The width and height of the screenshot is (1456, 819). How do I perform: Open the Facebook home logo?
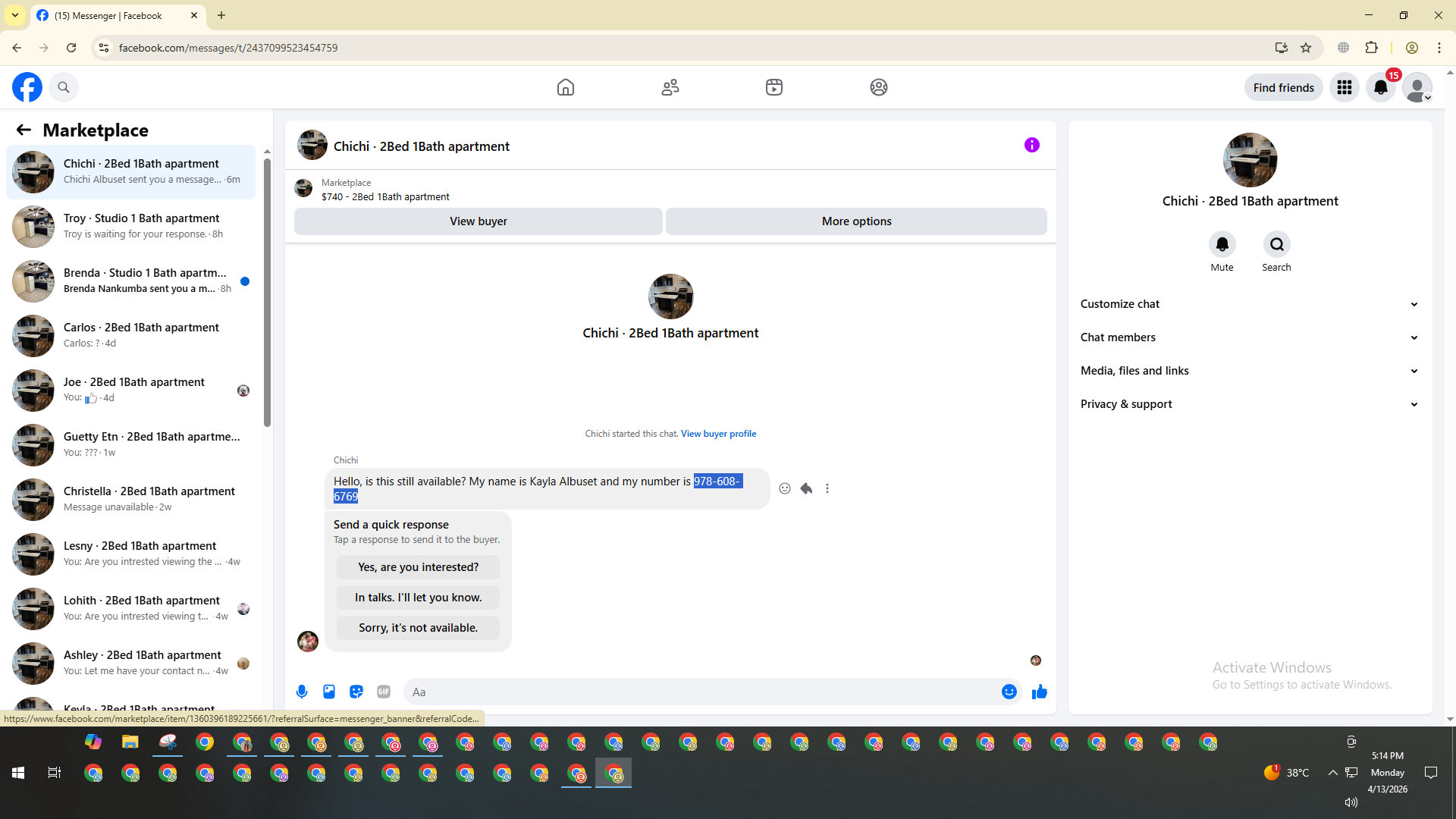point(27,87)
